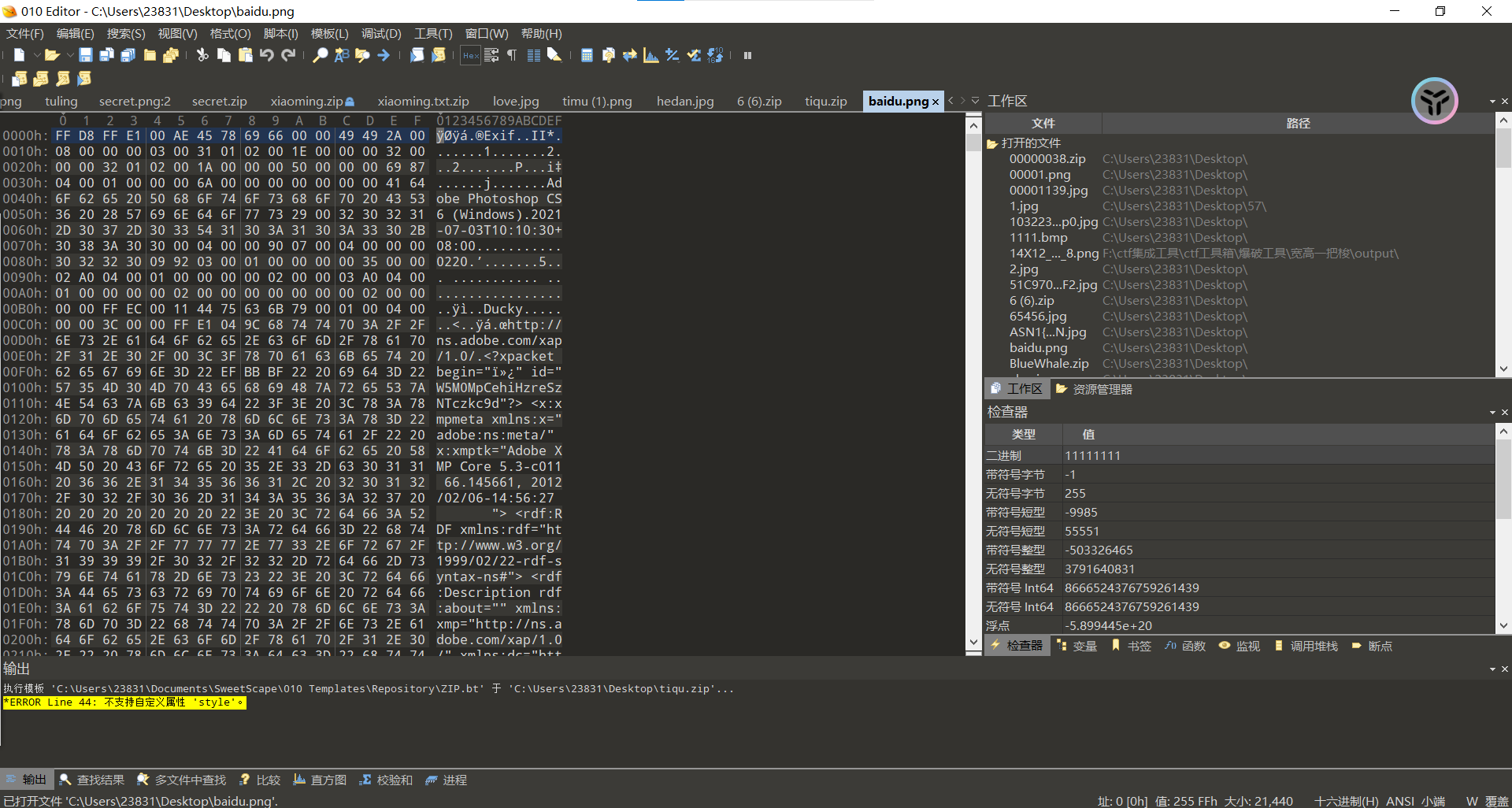The width and height of the screenshot is (1512, 808).
Task: Toggle endian setting 小端 in status bar
Action: point(1433,801)
